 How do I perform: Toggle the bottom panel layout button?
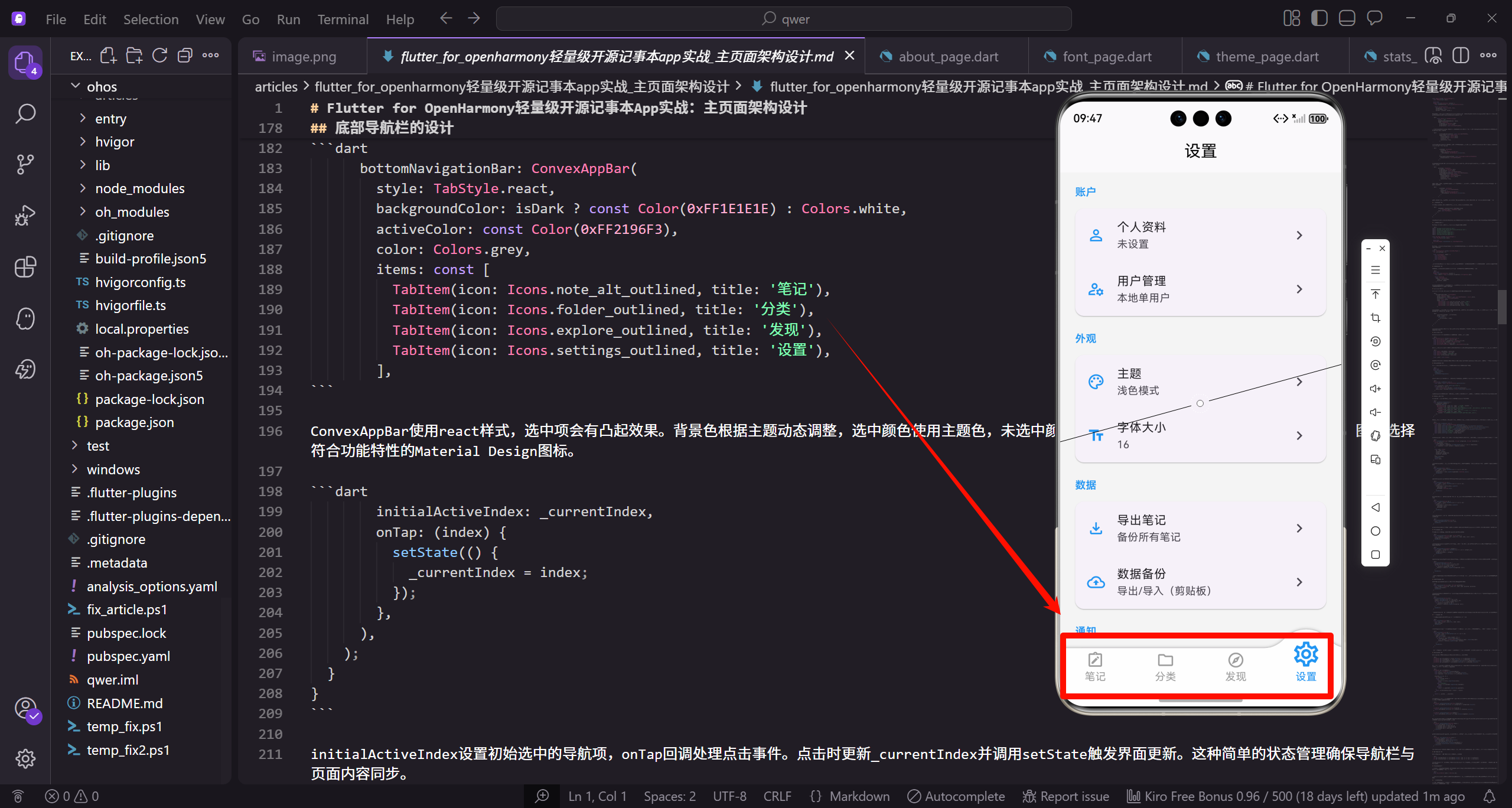pos(1347,18)
